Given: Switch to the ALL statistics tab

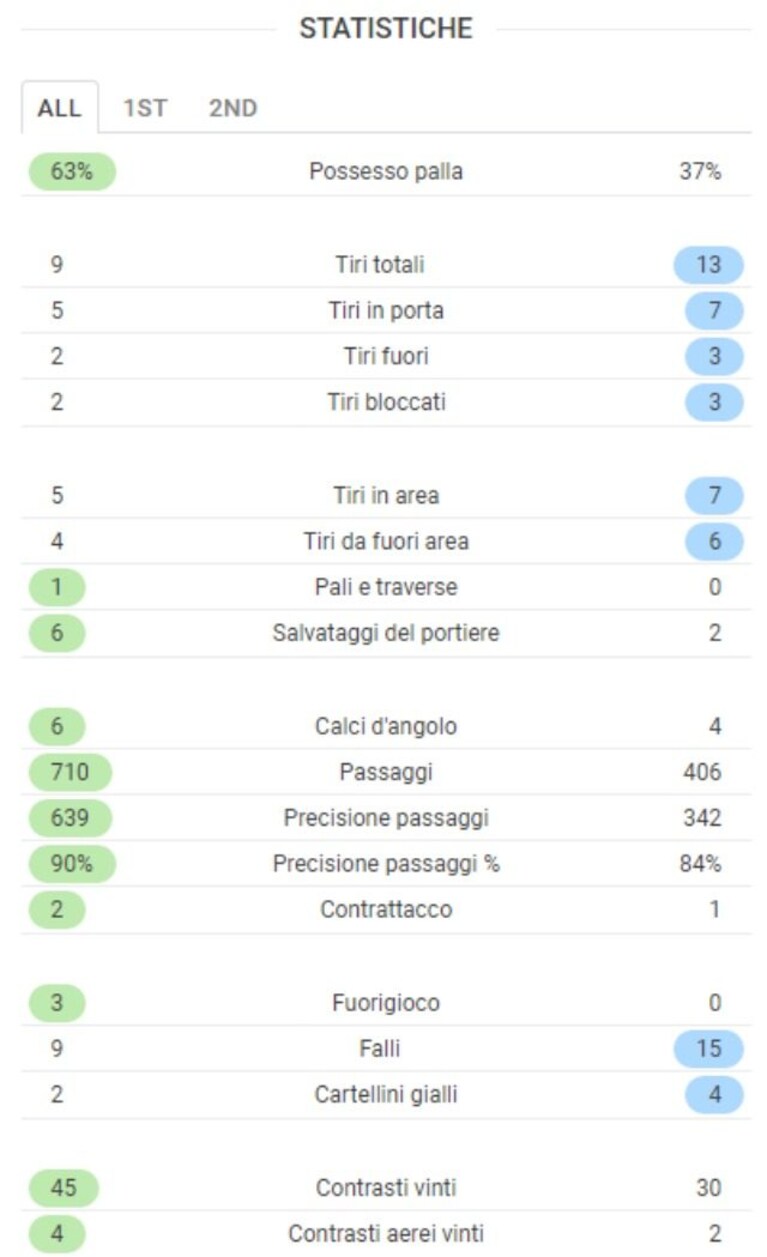Looking at the screenshot, I should [59, 108].
